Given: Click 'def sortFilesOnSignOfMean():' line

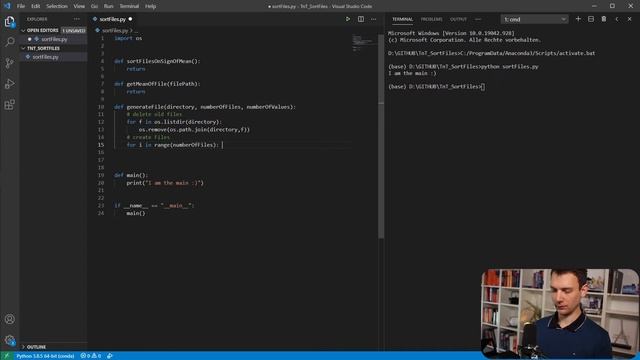Looking at the screenshot, I should point(157,61).
